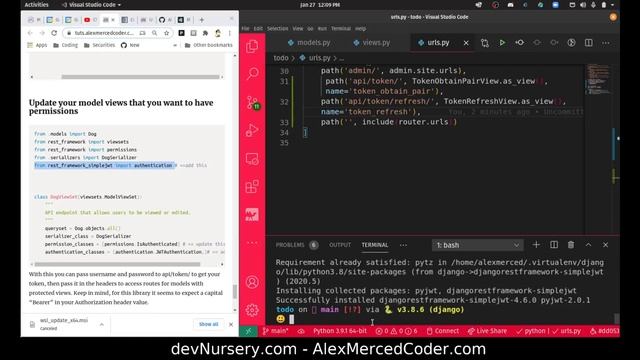
Task: Open the terminal selector dropdown showing 1: bash
Action: pyautogui.click(x=477, y=245)
